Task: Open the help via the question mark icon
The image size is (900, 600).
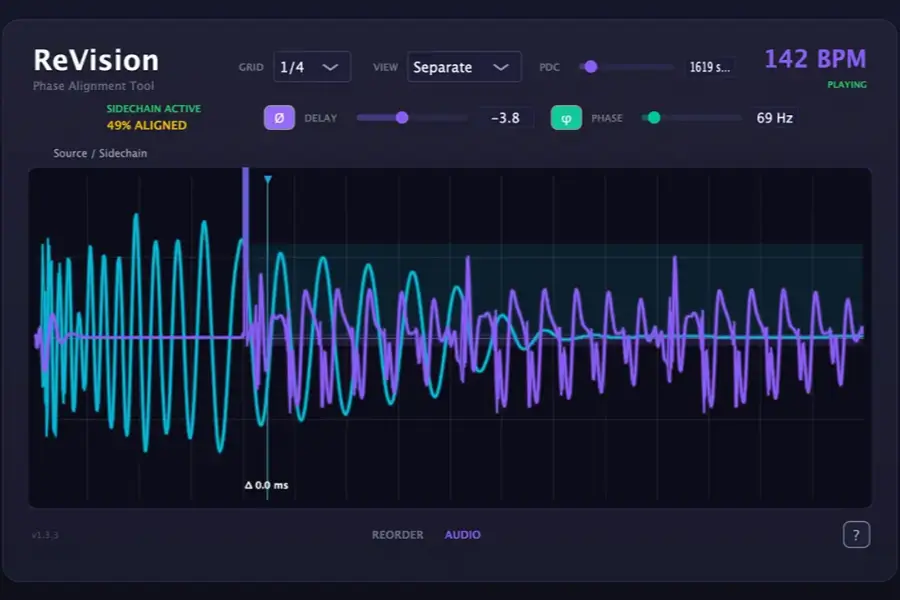Action: pyautogui.click(x=856, y=534)
